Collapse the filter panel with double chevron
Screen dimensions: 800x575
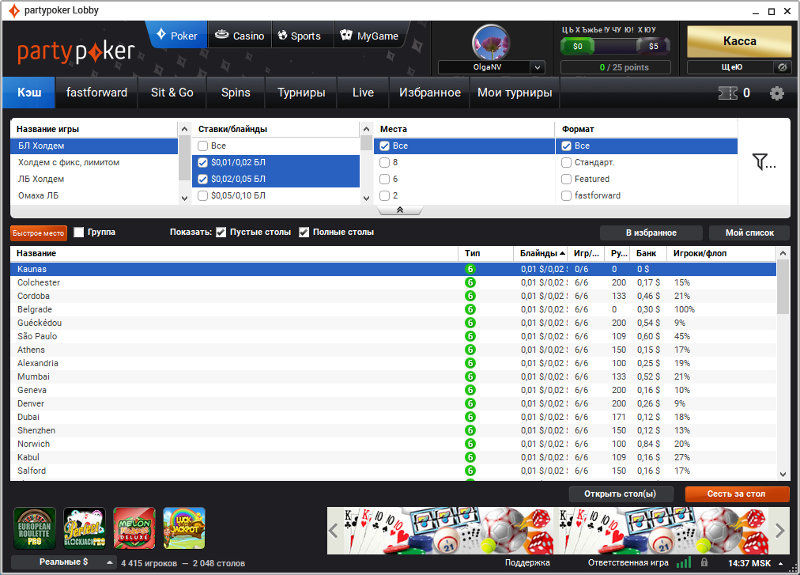[400, 210]
